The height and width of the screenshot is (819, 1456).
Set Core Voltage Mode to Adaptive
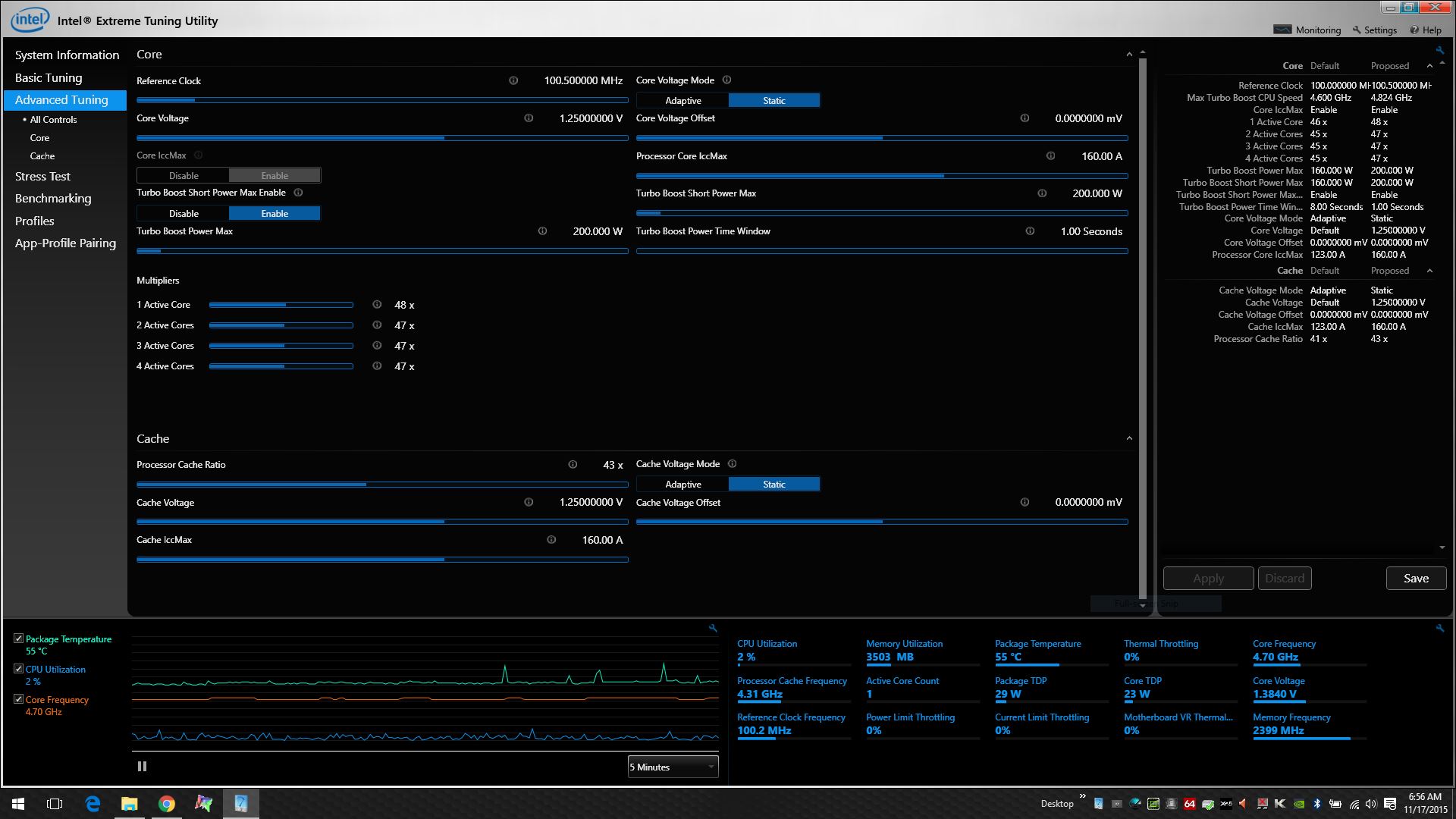(682, 100)
